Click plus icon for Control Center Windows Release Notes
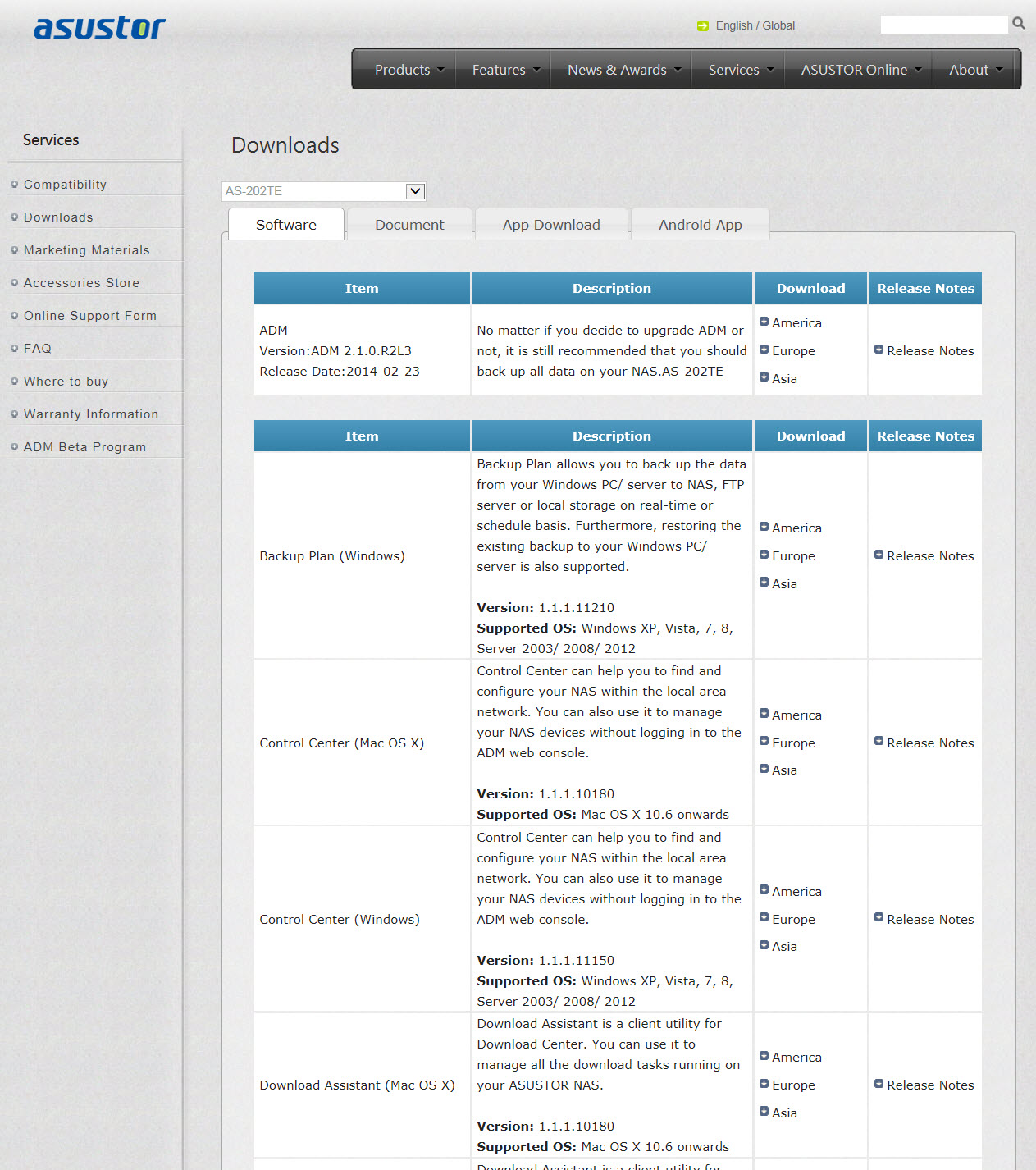Screen dimensions: 1036x1170 click(x=879, y=918)
